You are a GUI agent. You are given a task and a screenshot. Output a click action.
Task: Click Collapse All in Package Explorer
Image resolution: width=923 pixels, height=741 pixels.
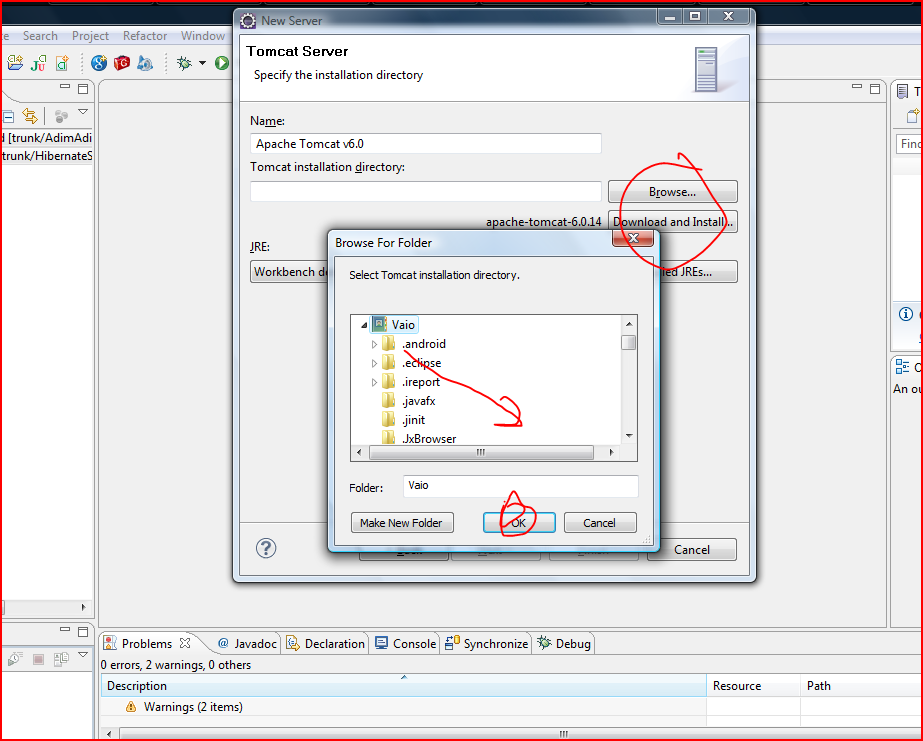[8, 116]
